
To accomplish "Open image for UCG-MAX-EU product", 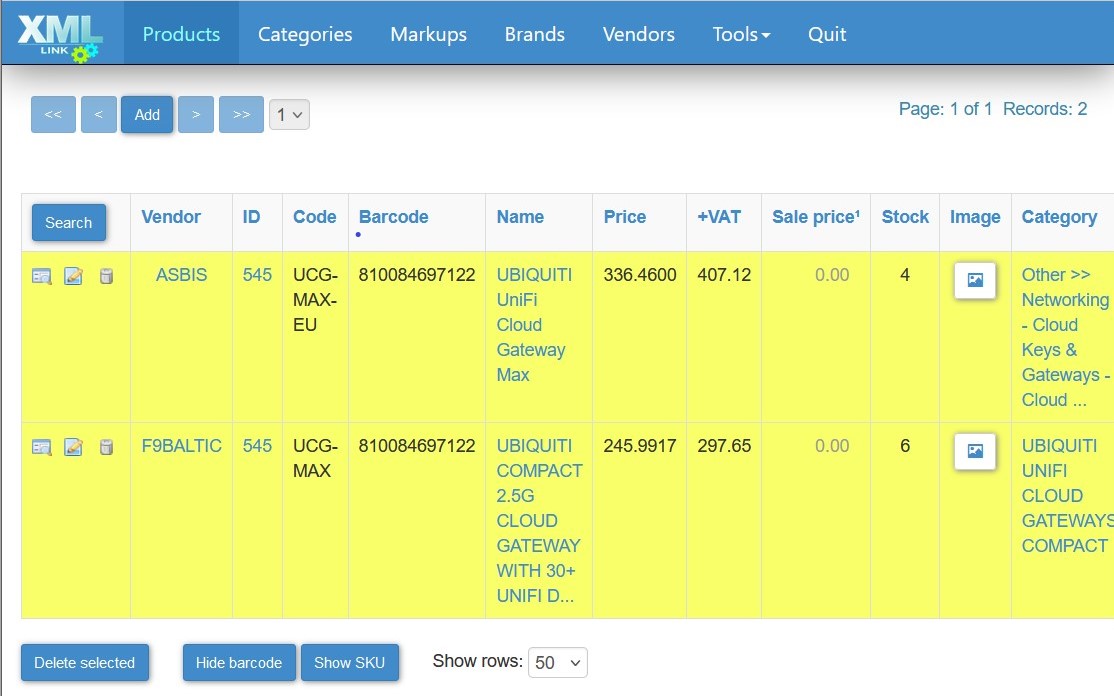I will [x=975, y=281].
